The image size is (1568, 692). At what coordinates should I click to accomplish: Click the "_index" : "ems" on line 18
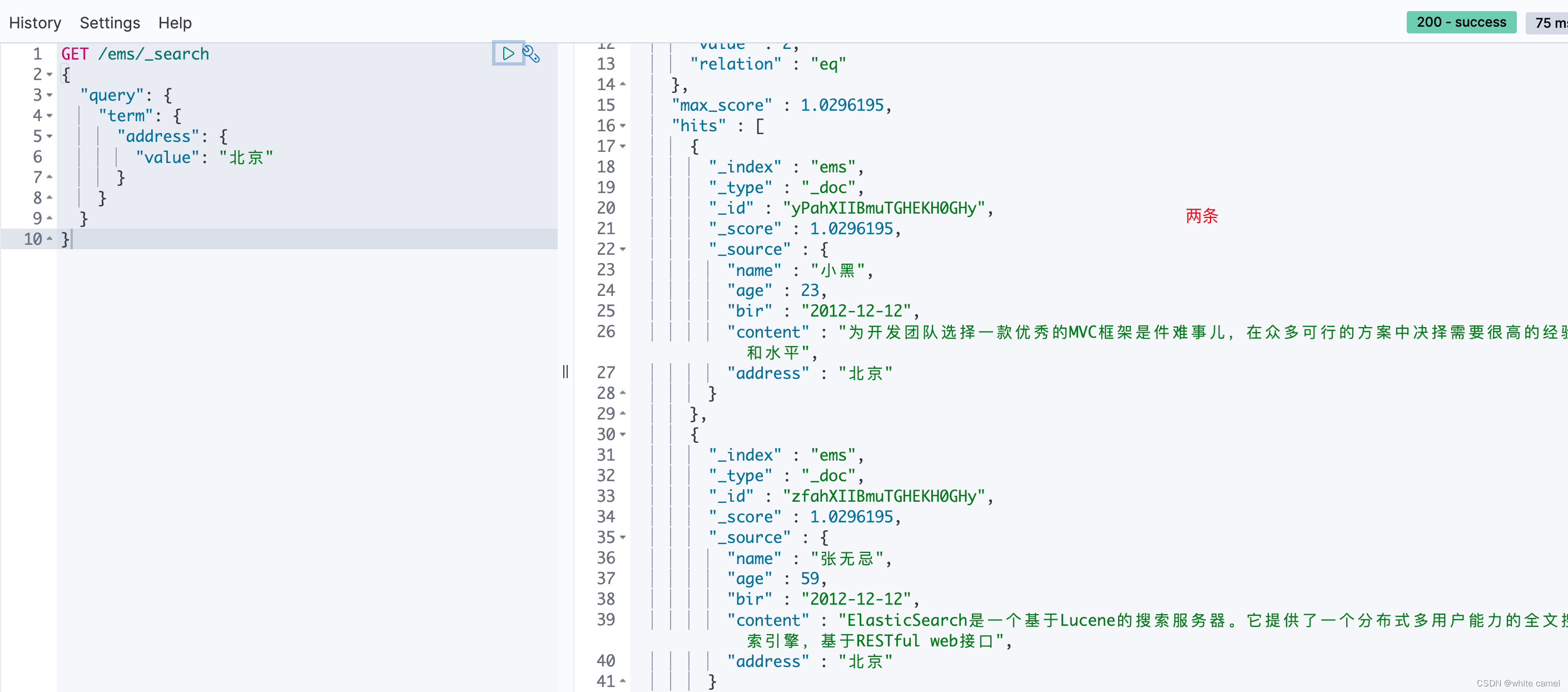point(786,167)
